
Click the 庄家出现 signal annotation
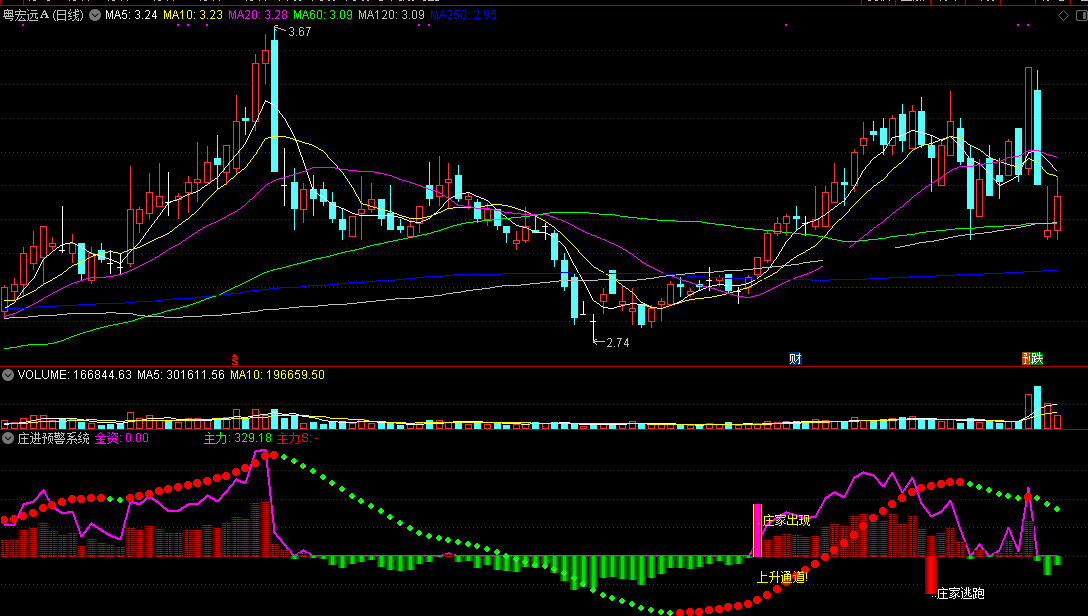pyautogui.click(x=786, y=520)
